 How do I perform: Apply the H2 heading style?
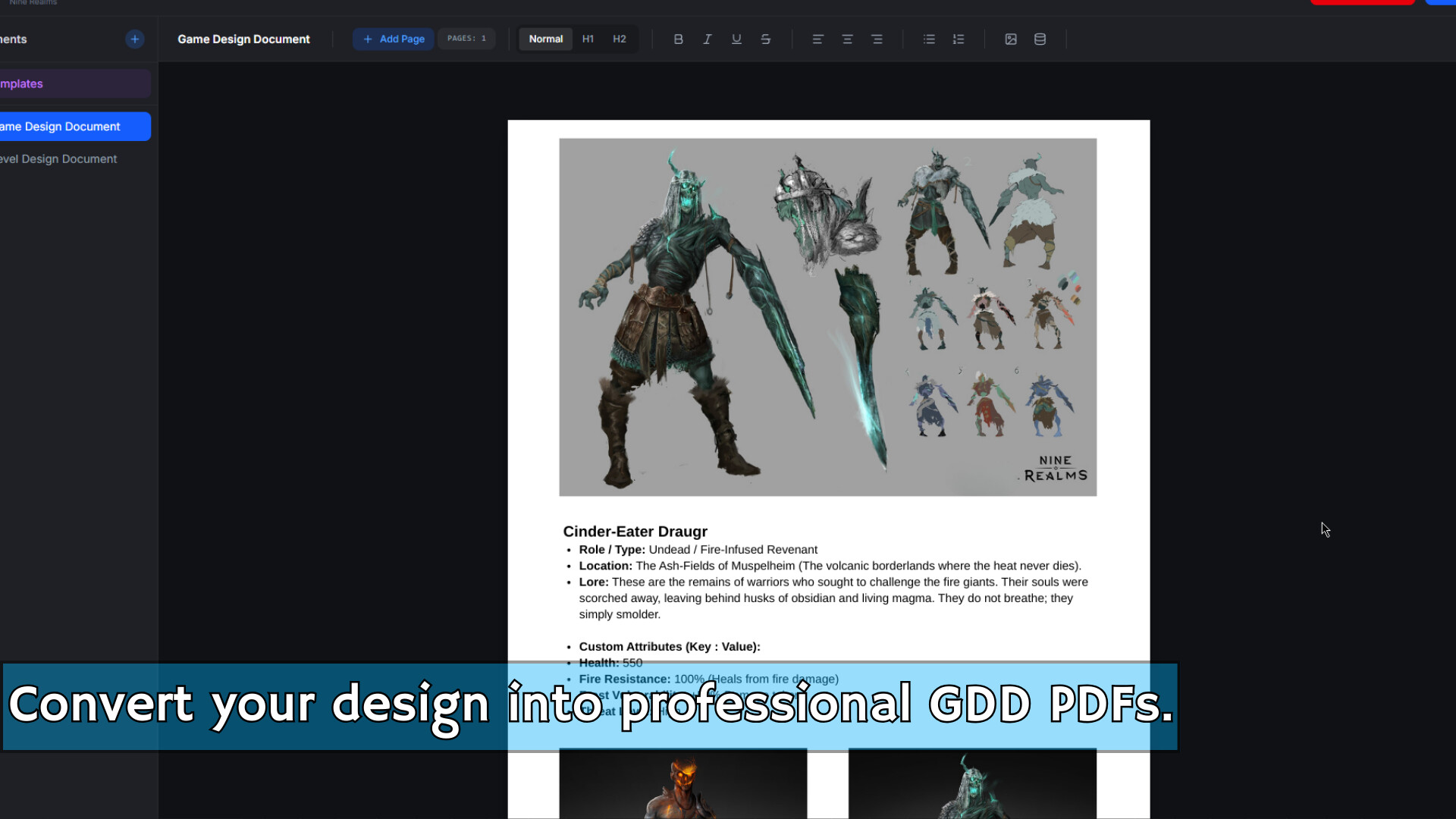point(620,39)
